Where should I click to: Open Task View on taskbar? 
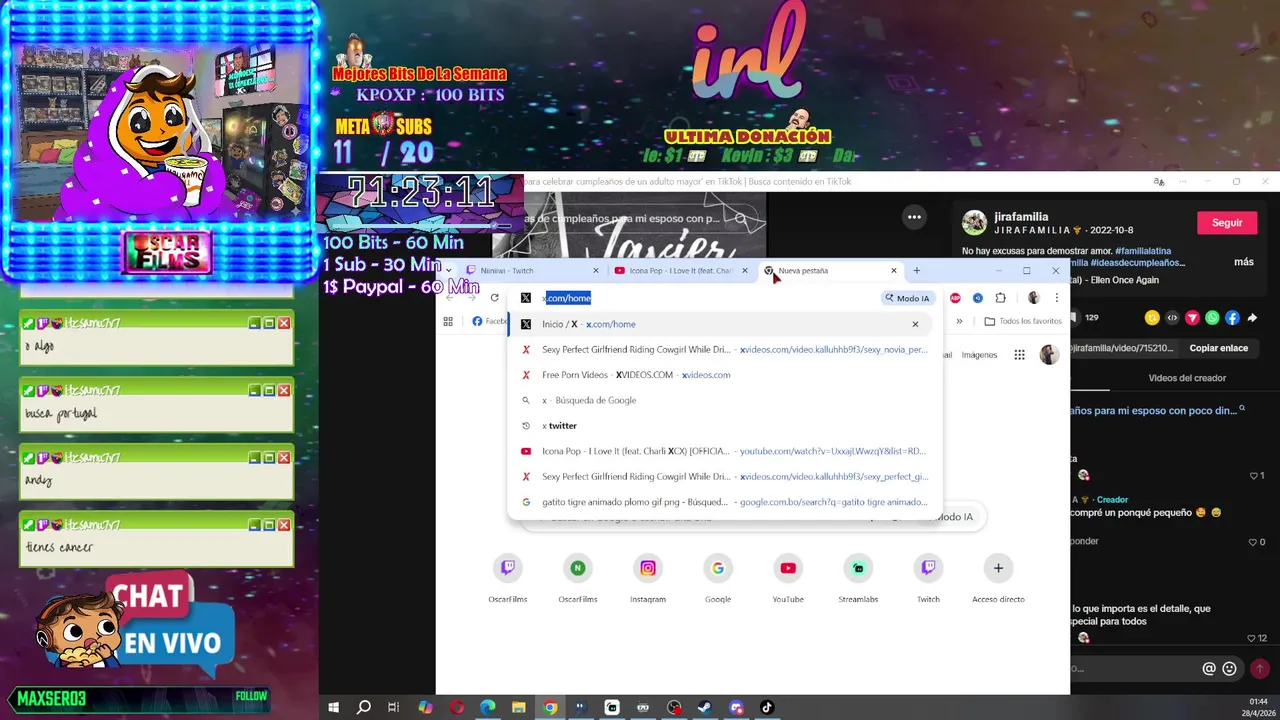pos(394,707)
